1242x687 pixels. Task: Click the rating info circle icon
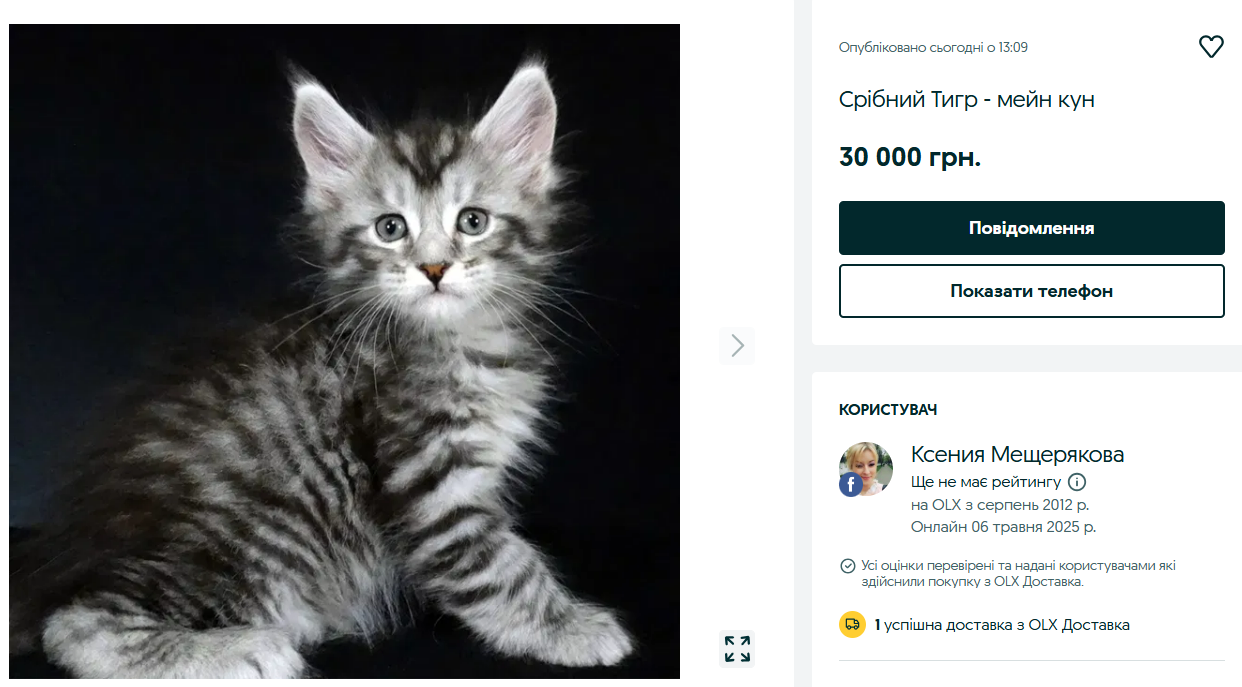pos(1077,482)
